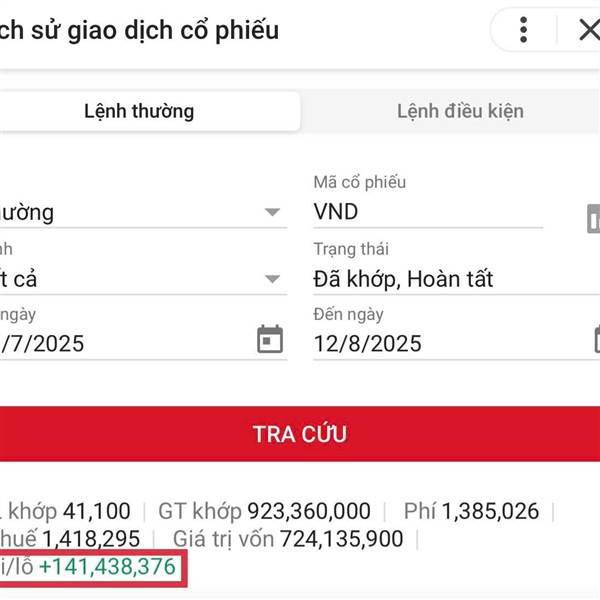Tap the GT khớp 923,360,000 summary
The width and height of the screenshot is (600, 600).
(264, 511)
